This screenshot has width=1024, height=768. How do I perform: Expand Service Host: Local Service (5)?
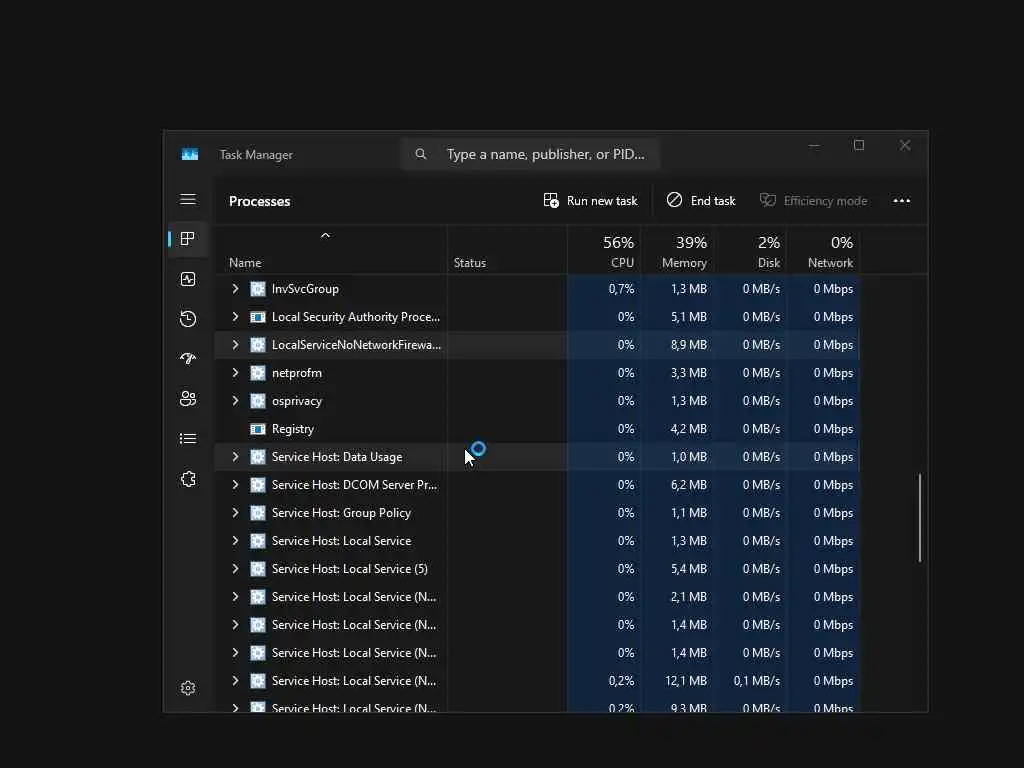pos(235,569)
